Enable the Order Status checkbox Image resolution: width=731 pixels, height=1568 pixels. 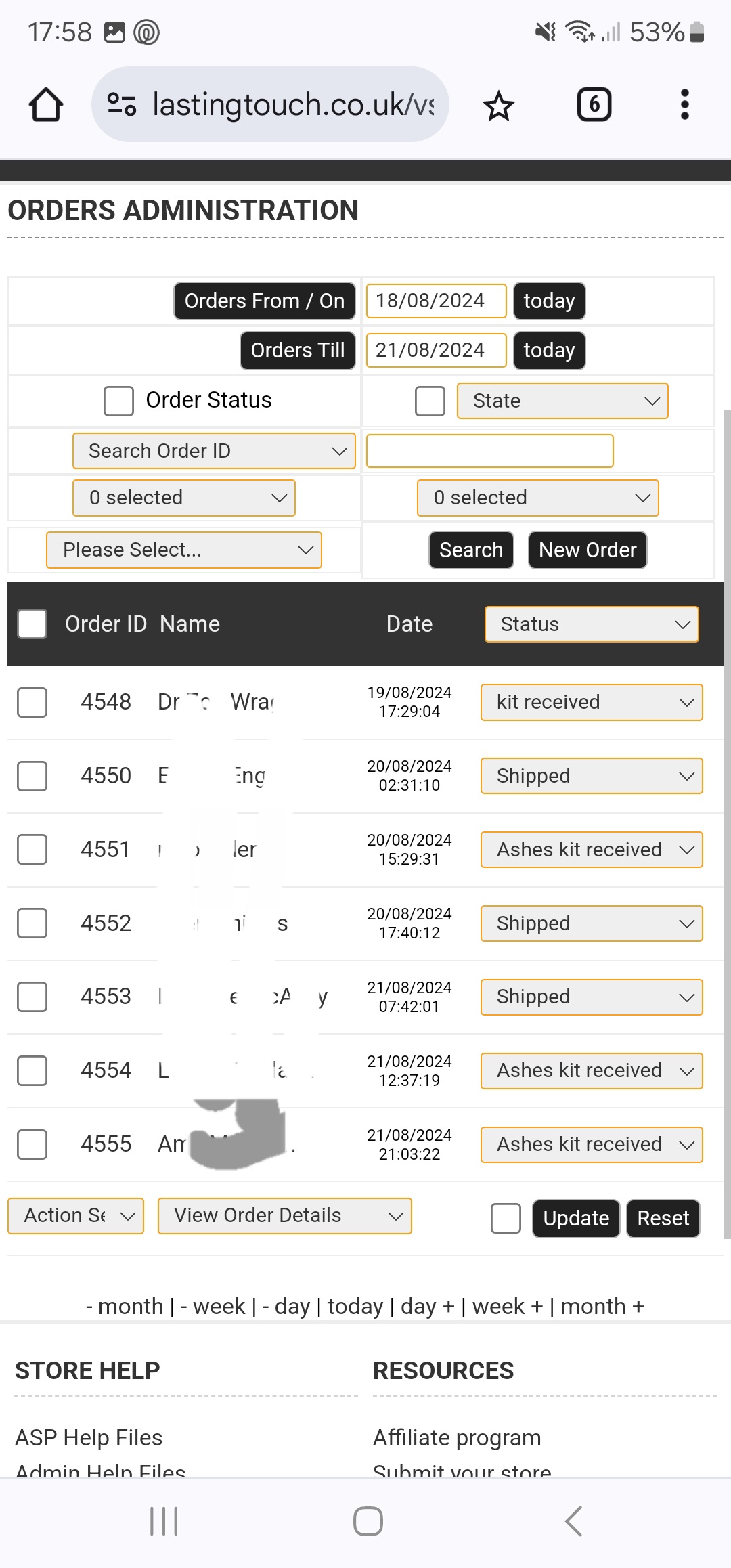118,401
